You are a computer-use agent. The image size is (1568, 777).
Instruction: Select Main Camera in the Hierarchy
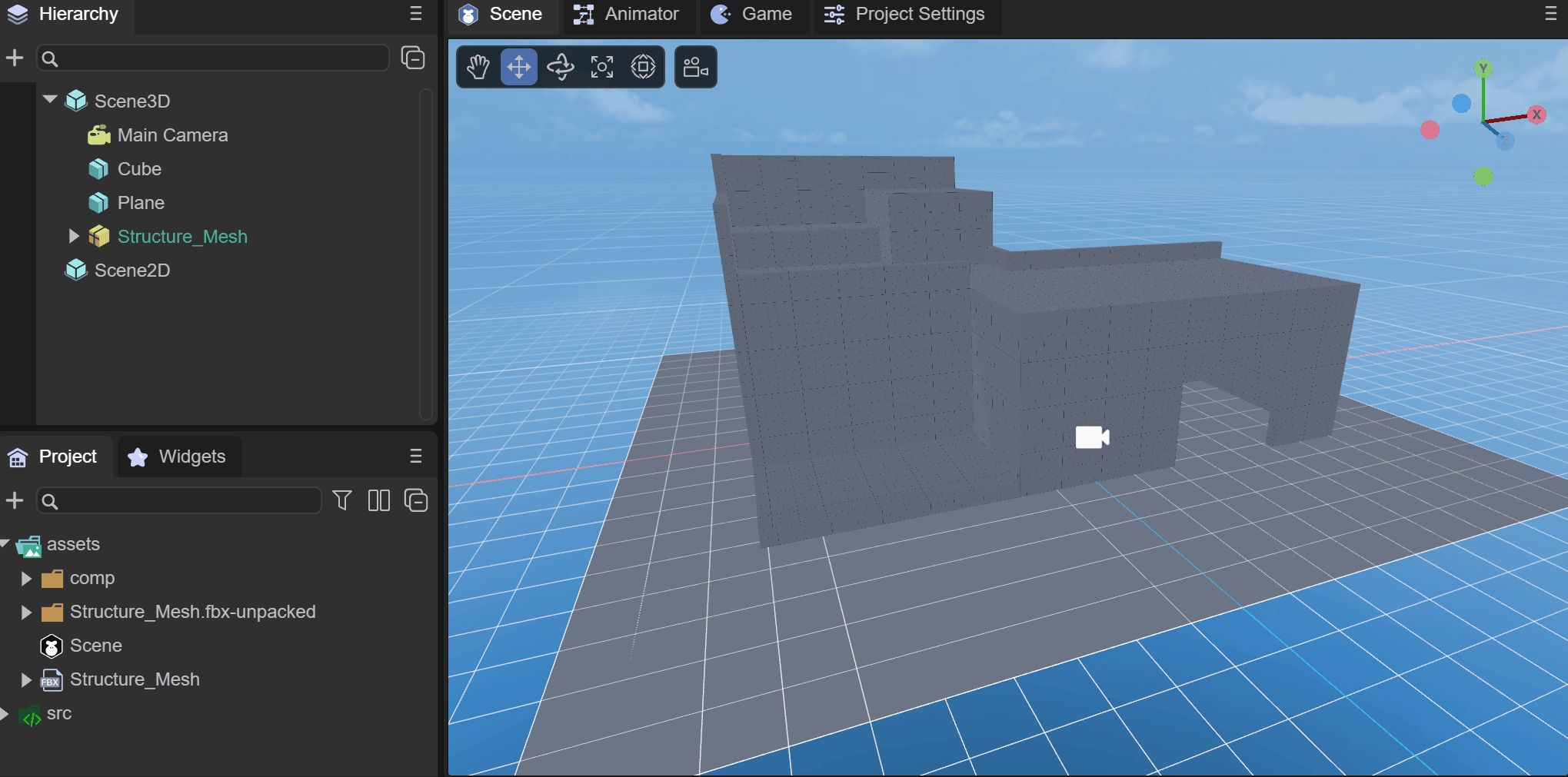(172, 135)
